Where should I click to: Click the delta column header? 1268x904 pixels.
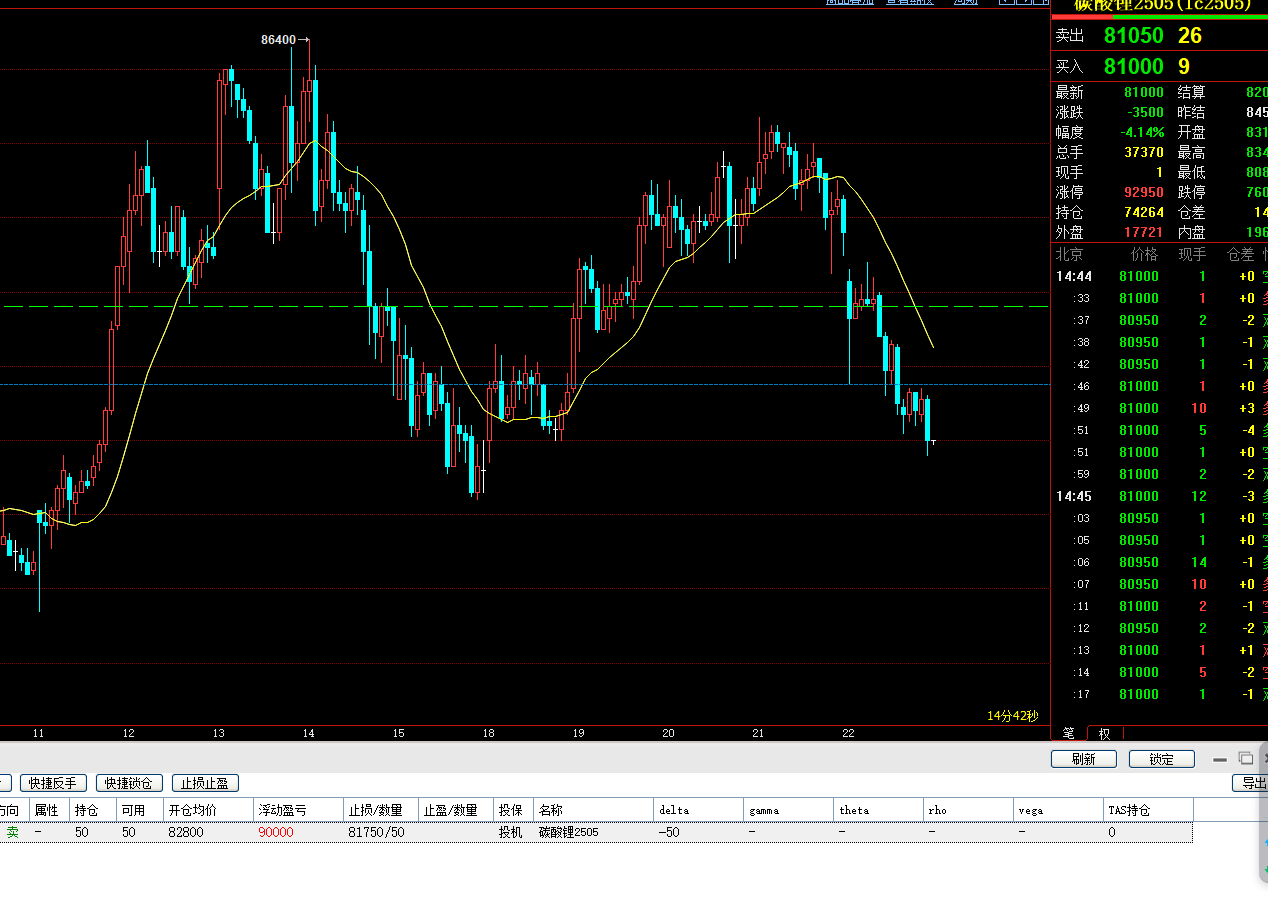(674, 810)
